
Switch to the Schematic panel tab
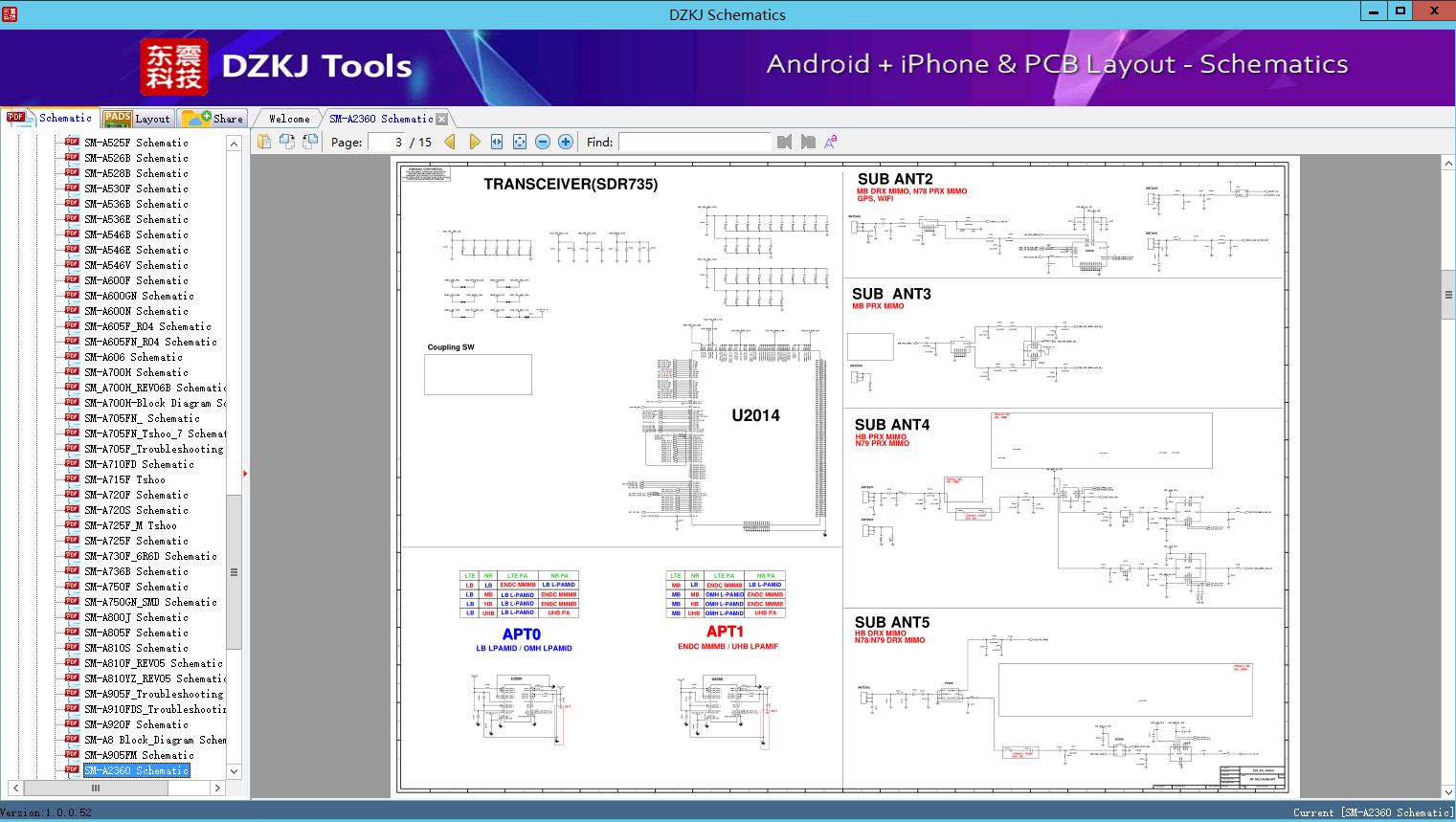50,118
